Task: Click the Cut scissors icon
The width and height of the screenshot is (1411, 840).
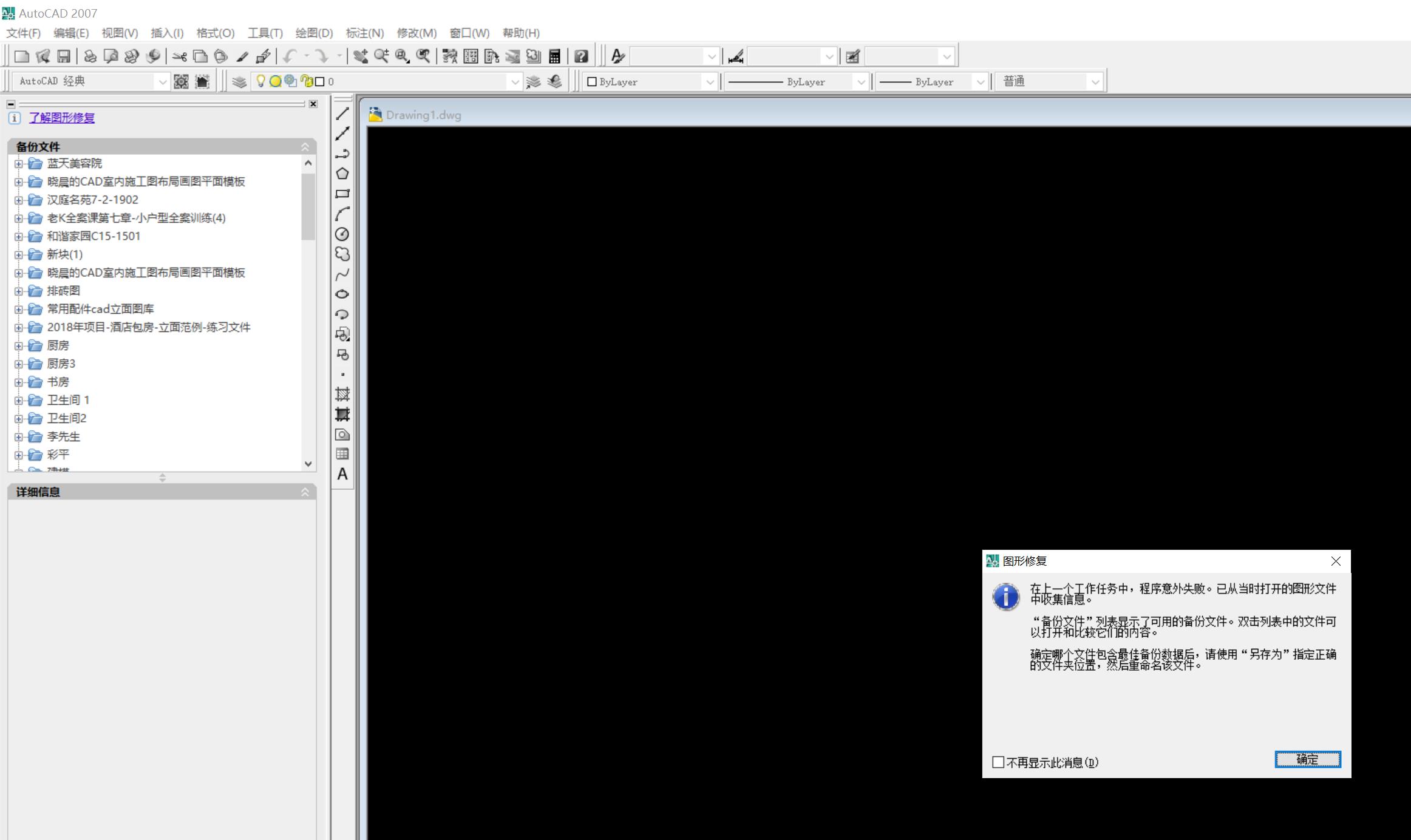Action: point(180,56)
